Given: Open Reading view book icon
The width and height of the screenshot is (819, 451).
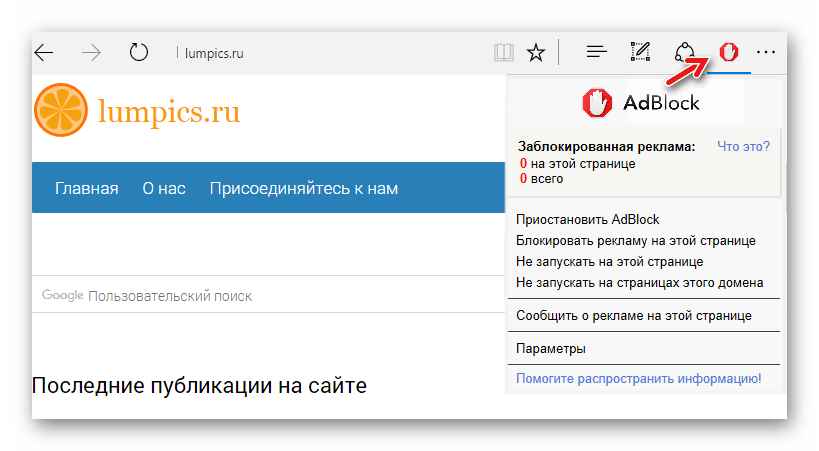Looking at the screenshot, I should pyautogui.click(x=504, y=53).
